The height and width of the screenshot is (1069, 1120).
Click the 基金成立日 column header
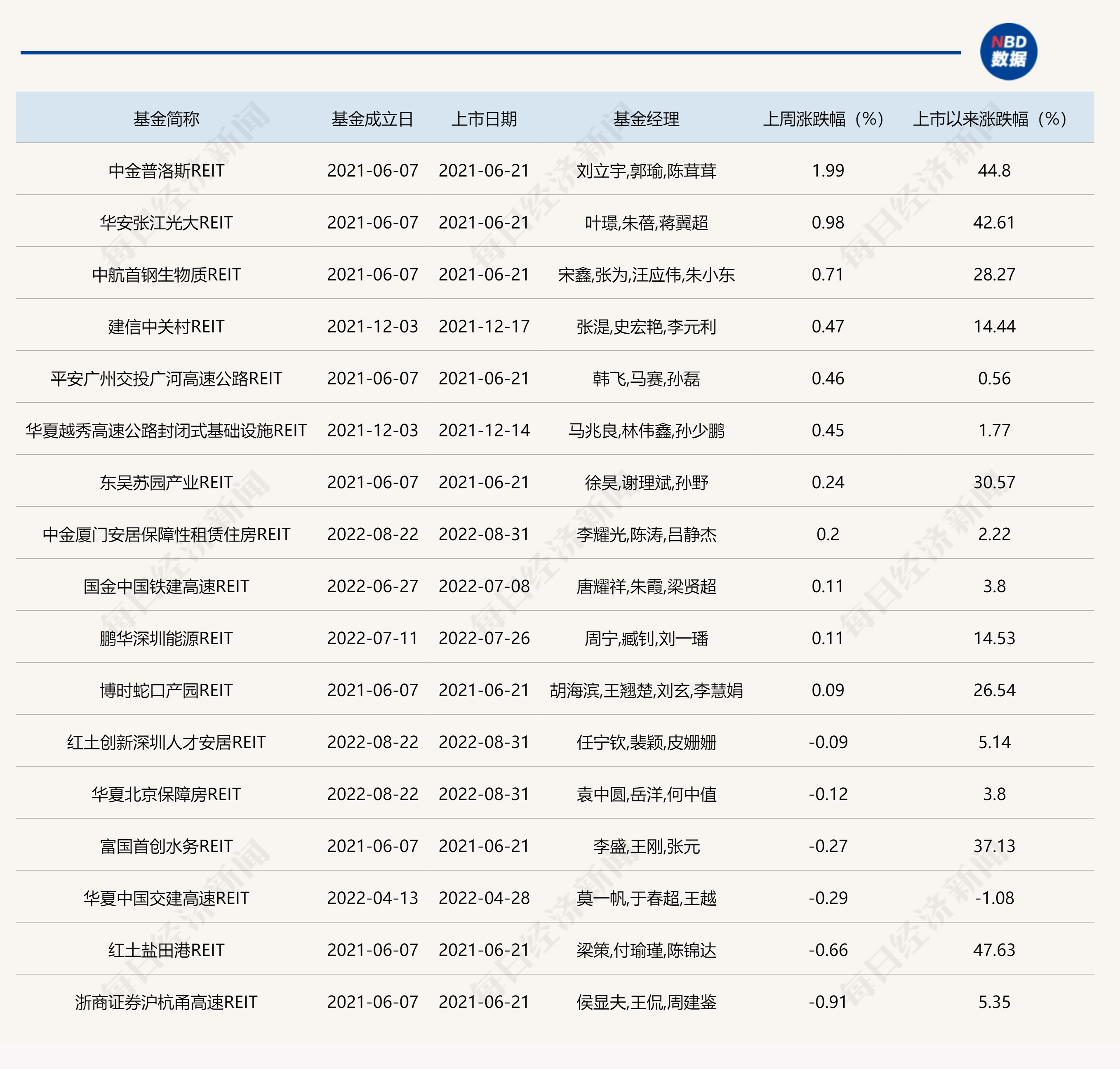click(x=372, y=118)
